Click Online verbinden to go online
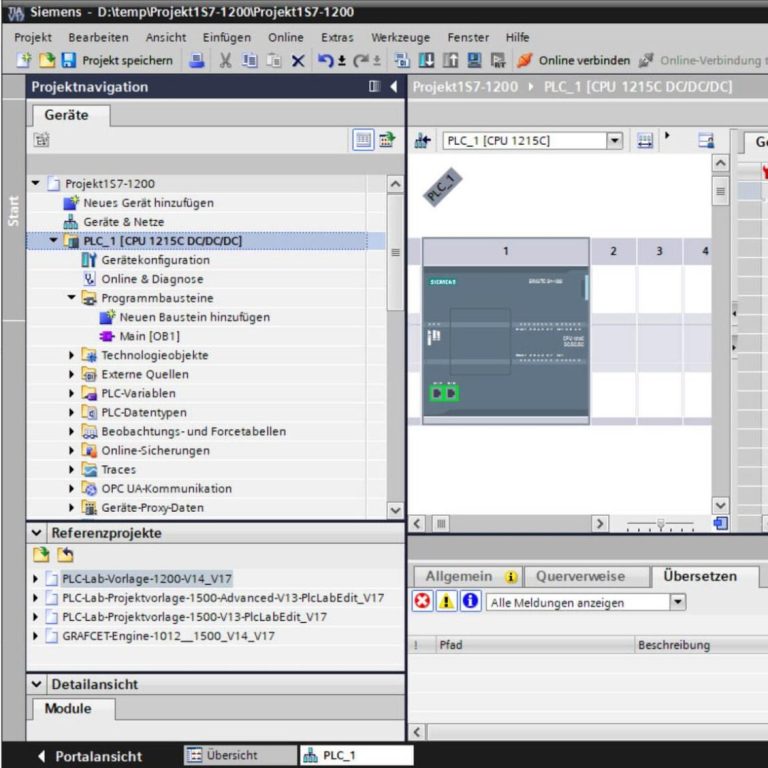The image size is (768, 768). point(574,60)
